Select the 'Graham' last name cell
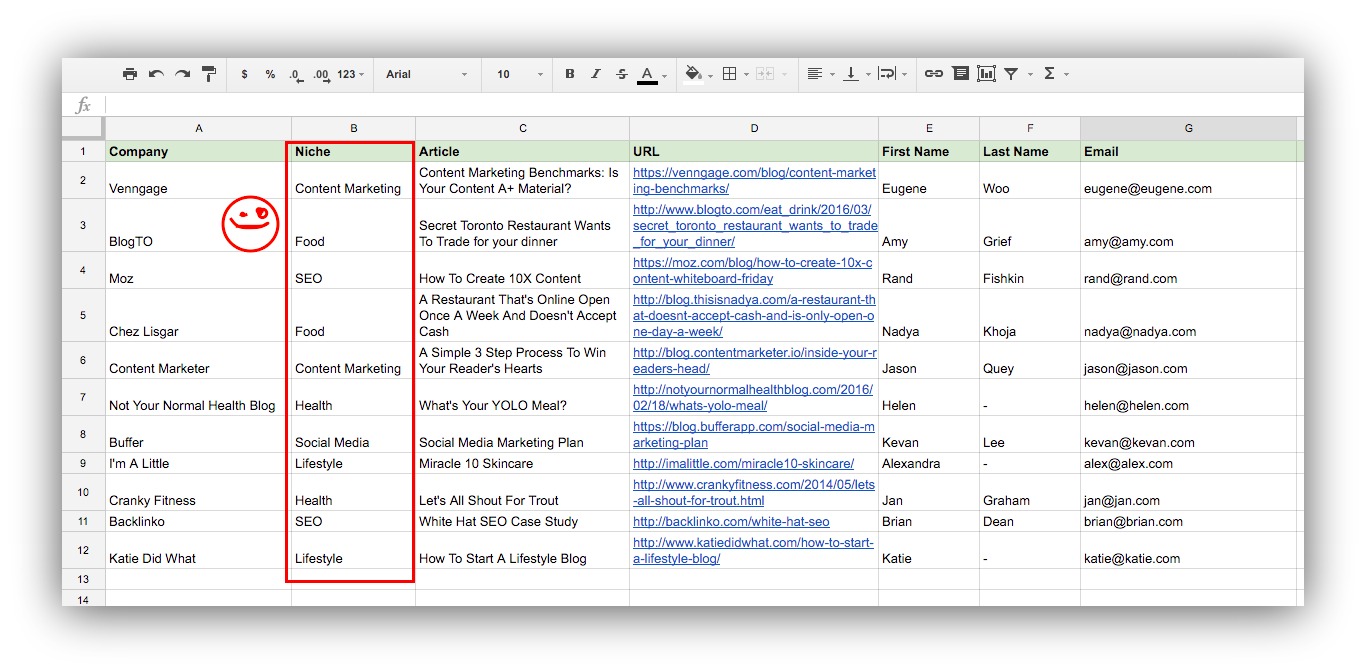Viewport: 1366px width, 672px height. [x=1029, y=492]
